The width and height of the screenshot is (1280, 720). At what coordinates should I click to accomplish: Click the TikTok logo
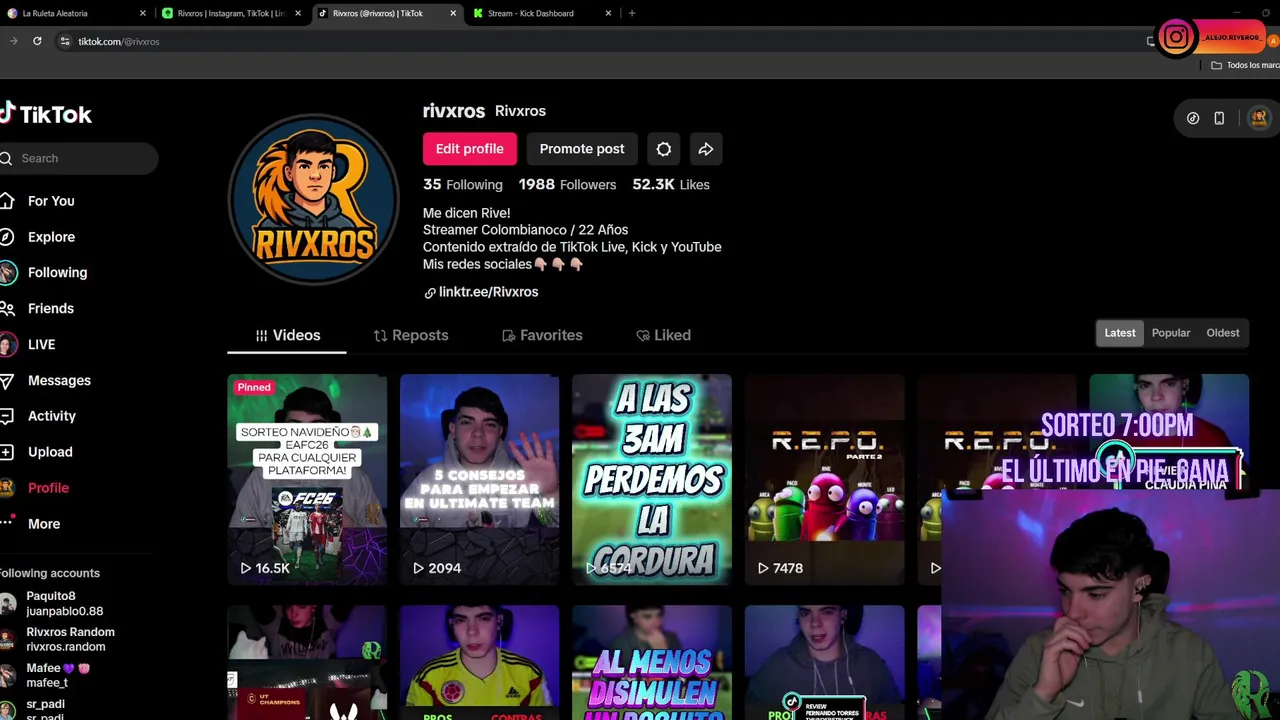(46, 114)
